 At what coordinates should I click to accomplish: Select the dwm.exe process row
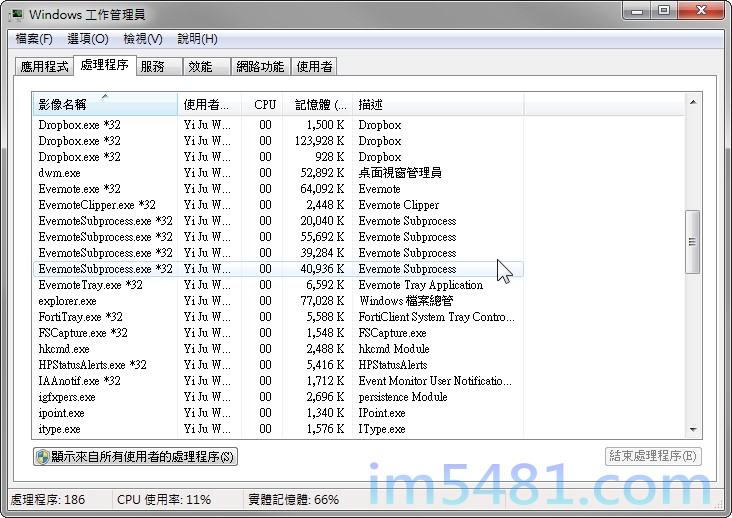click(x=278, y=173)
